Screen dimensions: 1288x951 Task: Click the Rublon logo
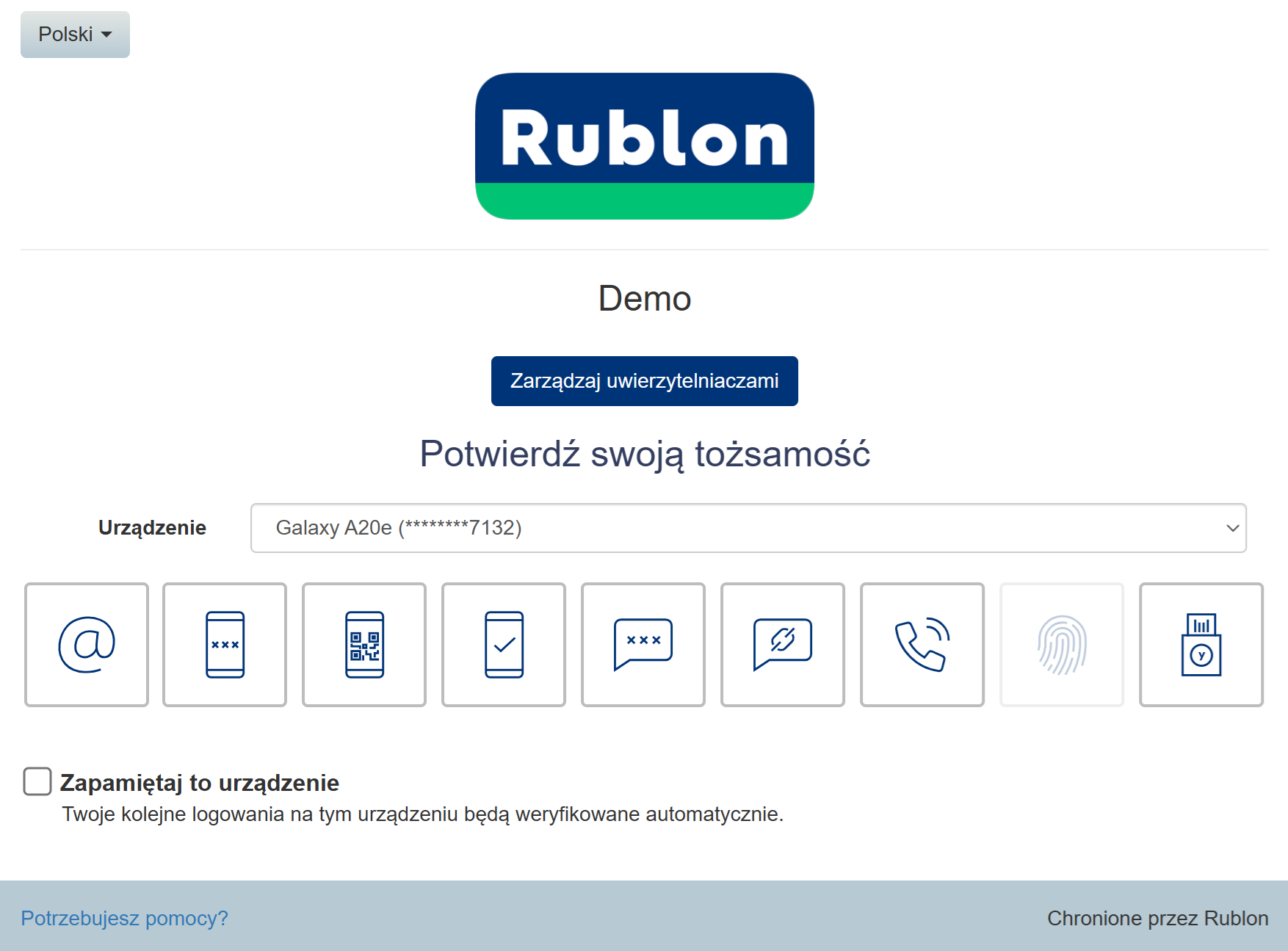click(644, 146)
